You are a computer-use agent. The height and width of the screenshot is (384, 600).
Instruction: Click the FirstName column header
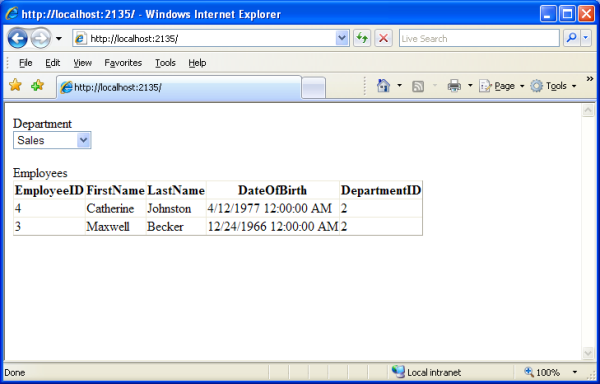[x=115, y=190]
